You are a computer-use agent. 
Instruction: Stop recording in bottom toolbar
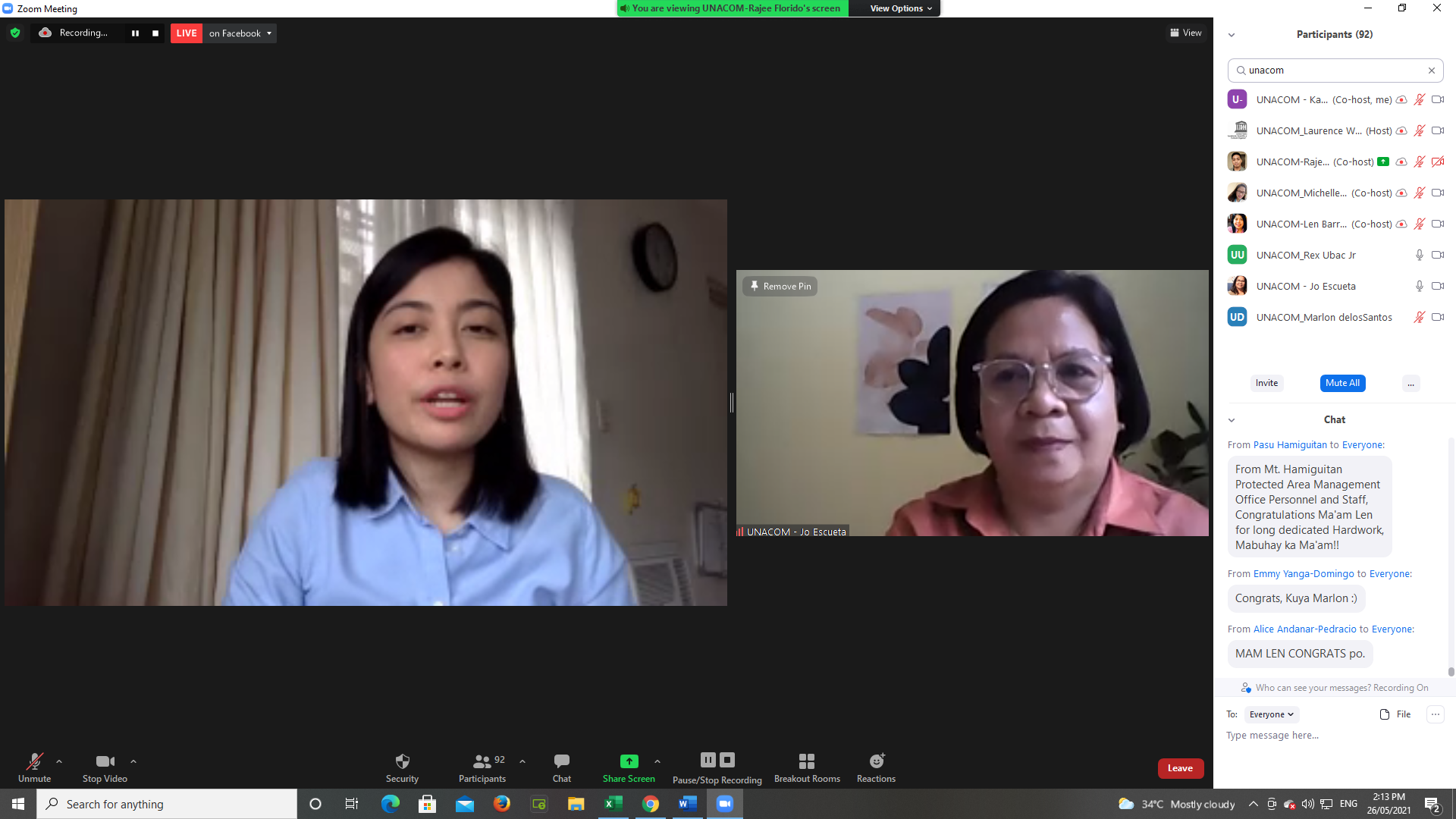click(x=727, y=759)
